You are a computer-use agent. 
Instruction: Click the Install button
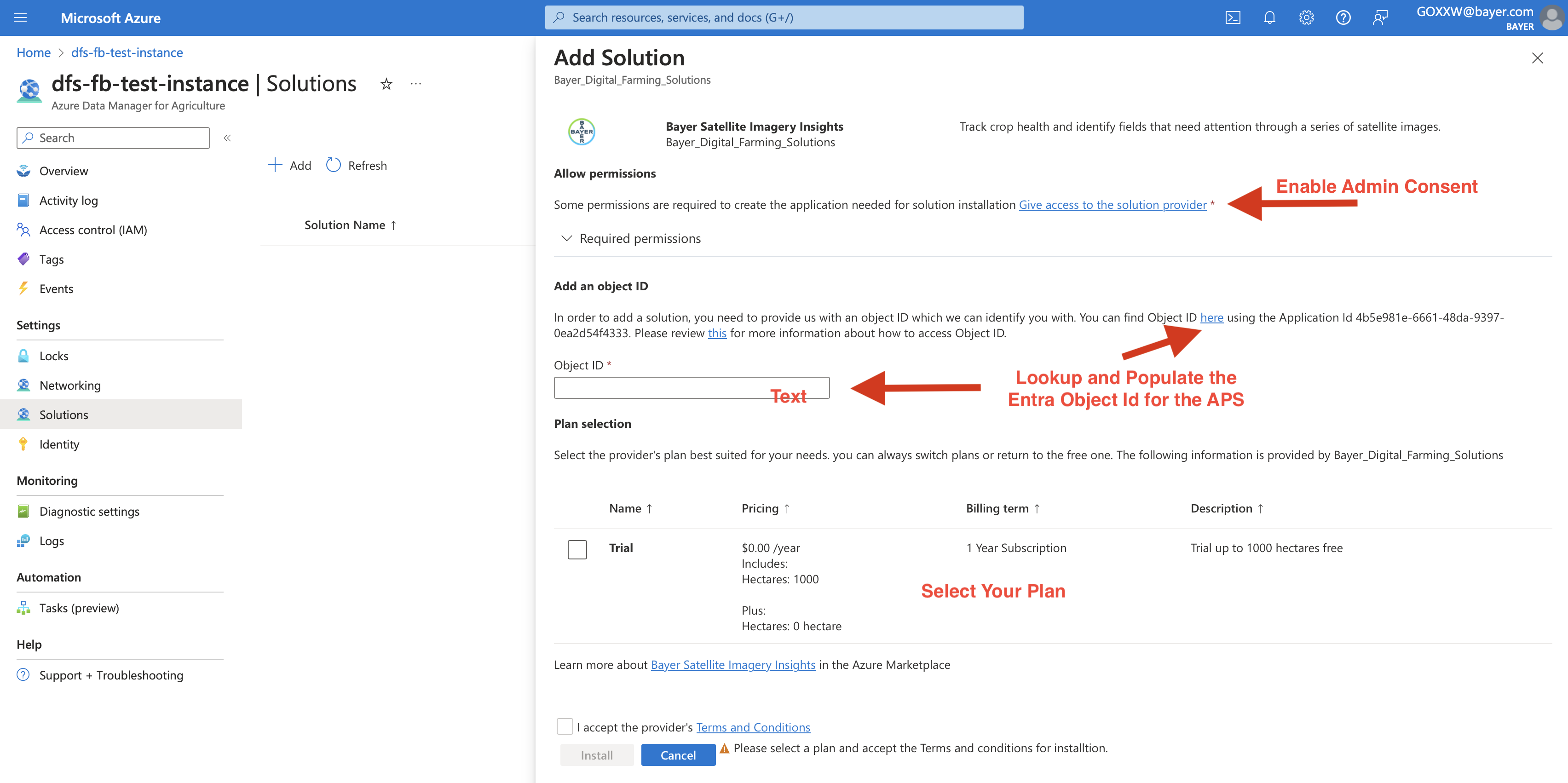[x=597, y=755]
